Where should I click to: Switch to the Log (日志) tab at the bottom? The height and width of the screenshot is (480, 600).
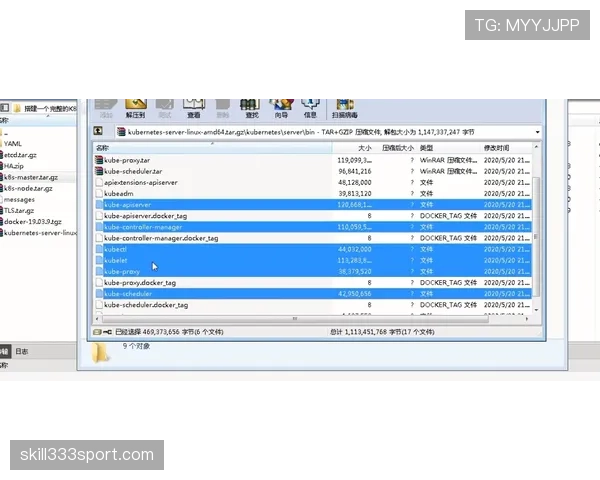pyautogui.click(x=21, y=351)
